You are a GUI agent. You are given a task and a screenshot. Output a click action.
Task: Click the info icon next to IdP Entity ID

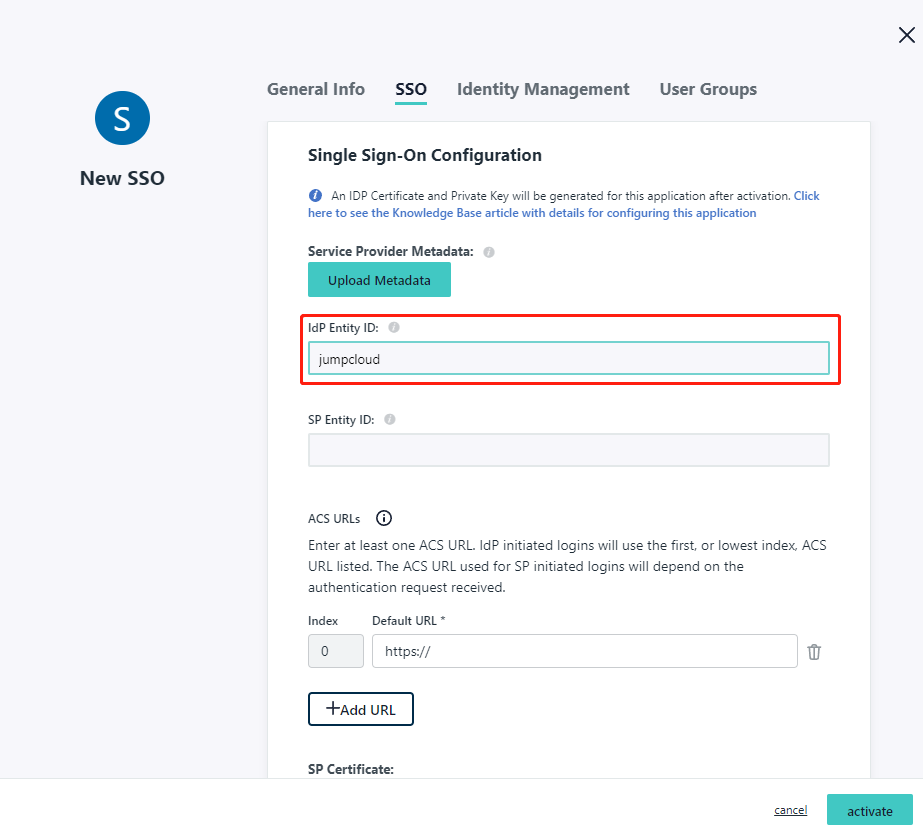(x=394, y=327)
